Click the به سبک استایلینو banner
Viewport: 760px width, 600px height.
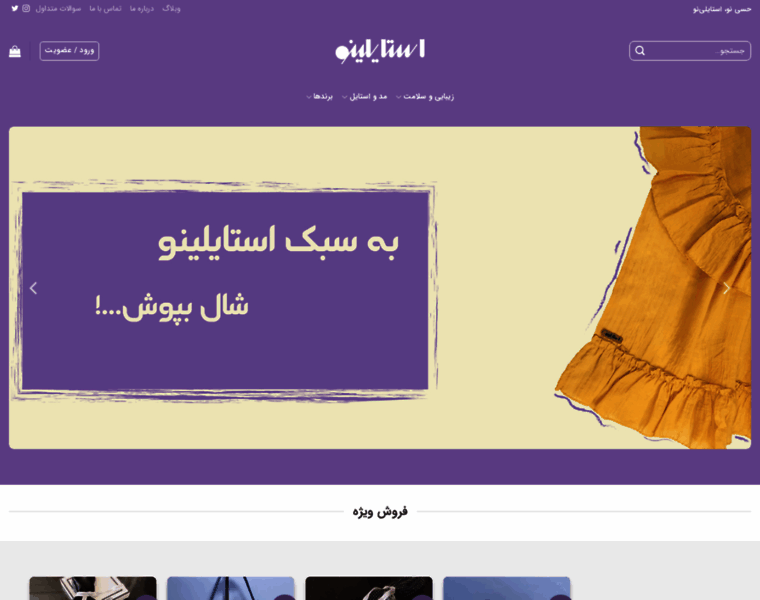[380, 288]
